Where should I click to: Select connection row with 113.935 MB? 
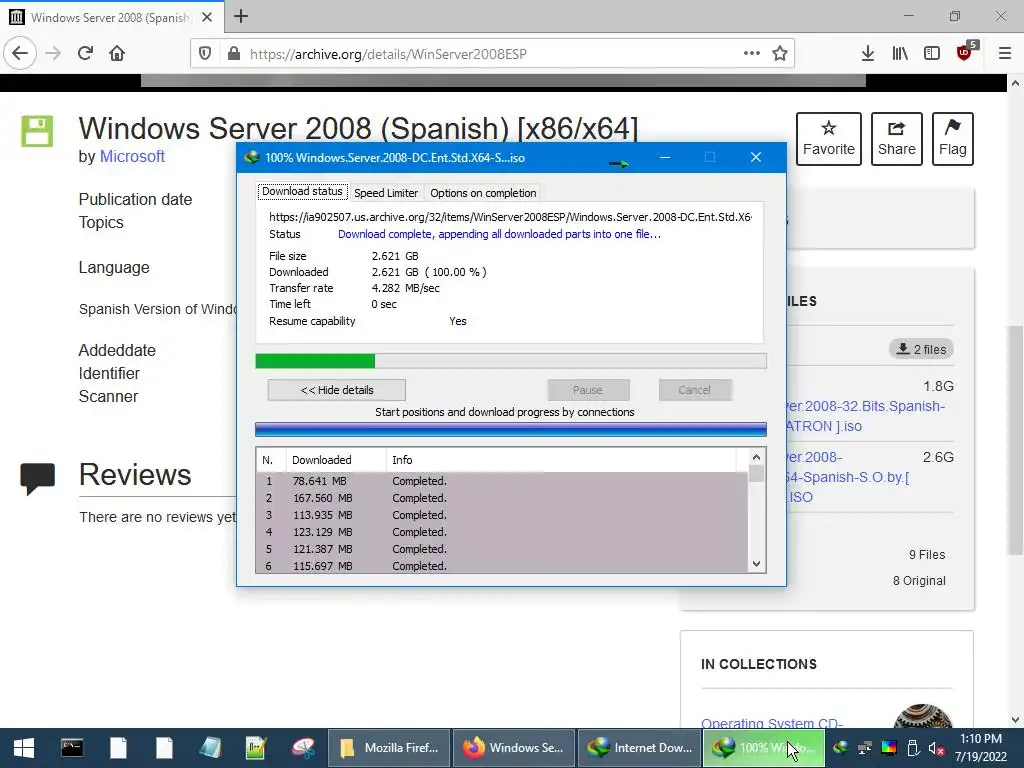[502, 515]
